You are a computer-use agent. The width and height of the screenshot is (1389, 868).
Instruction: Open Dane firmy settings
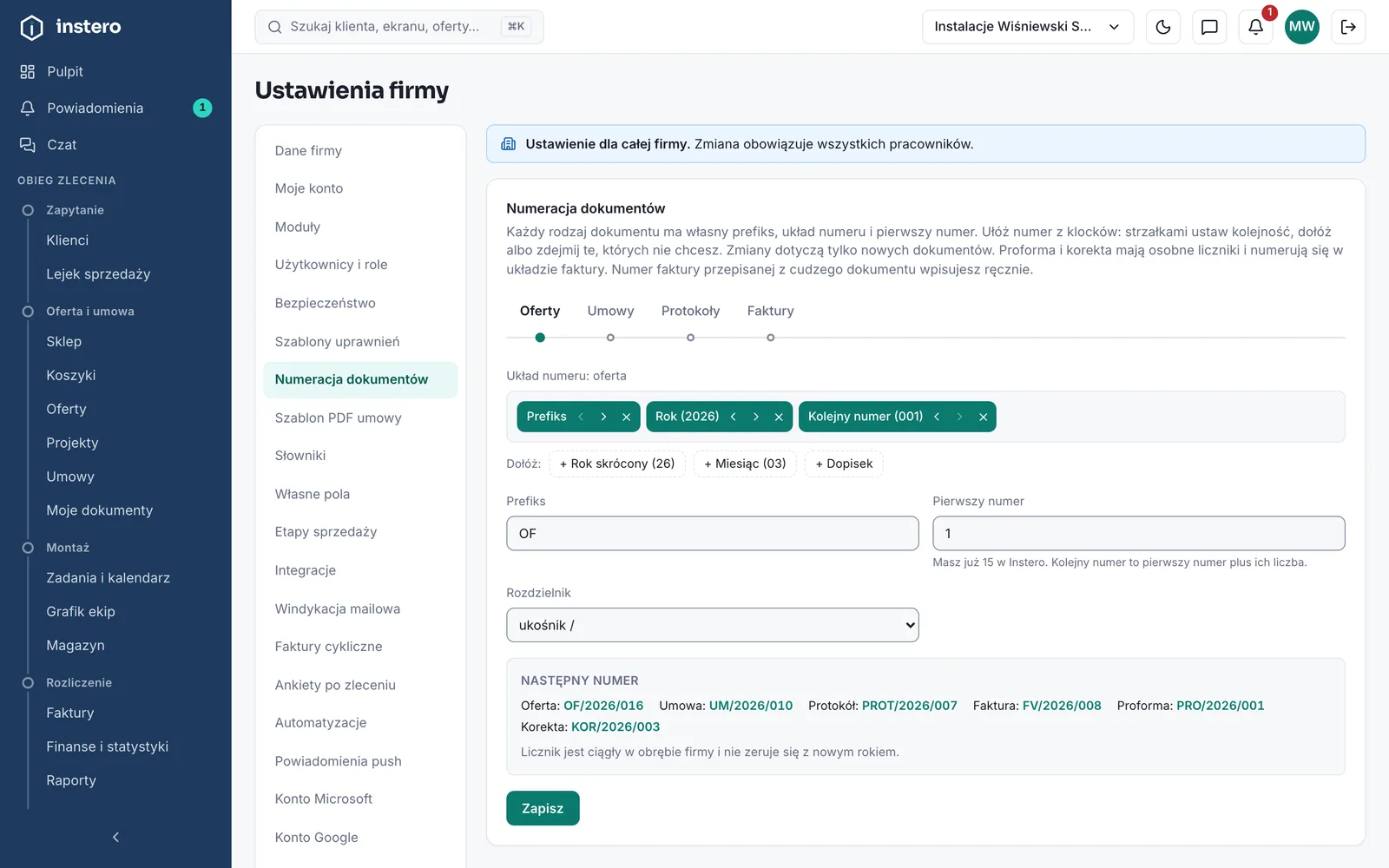360,150
